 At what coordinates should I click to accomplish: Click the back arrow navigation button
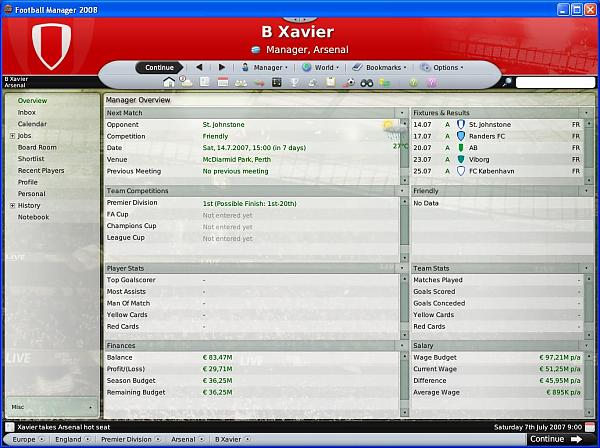click(x=197, y=67)
